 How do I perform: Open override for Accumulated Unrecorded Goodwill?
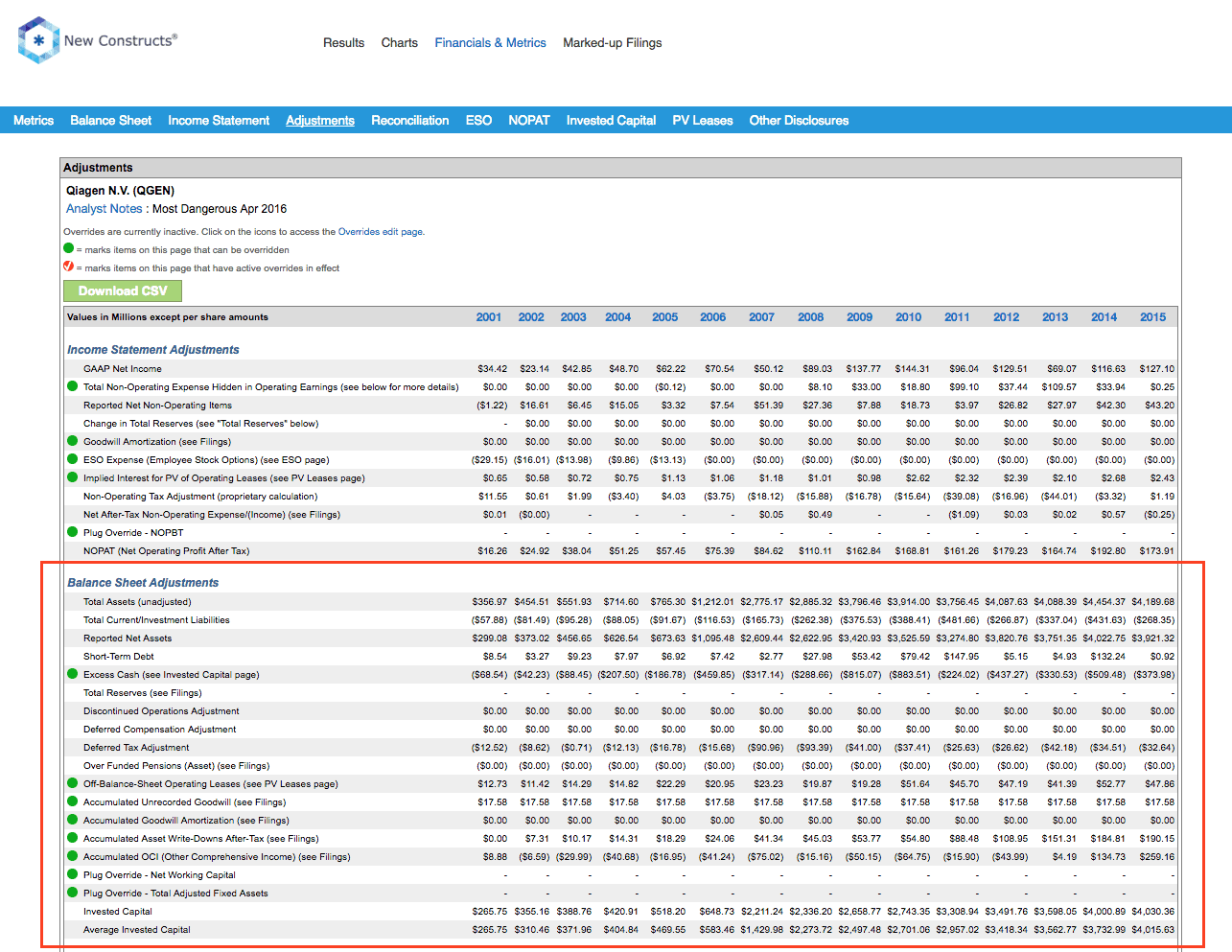point(72,801)
